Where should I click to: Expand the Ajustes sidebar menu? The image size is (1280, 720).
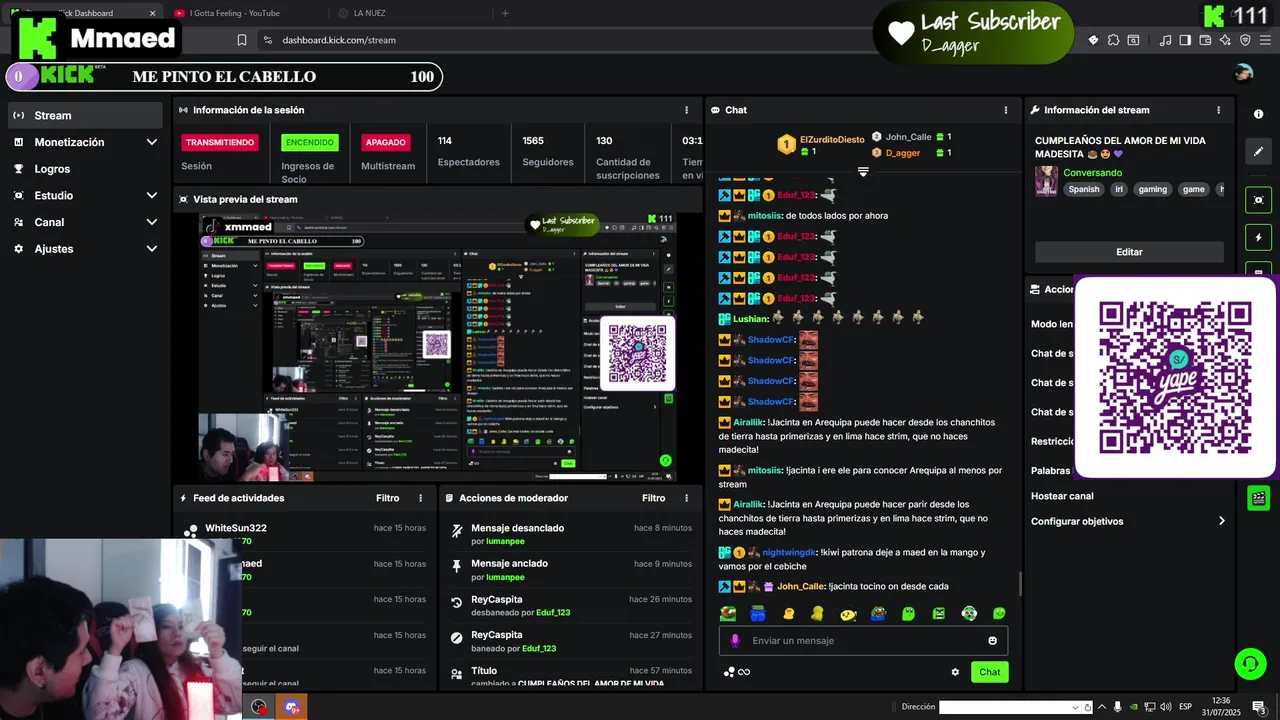(x=85, y=249)
